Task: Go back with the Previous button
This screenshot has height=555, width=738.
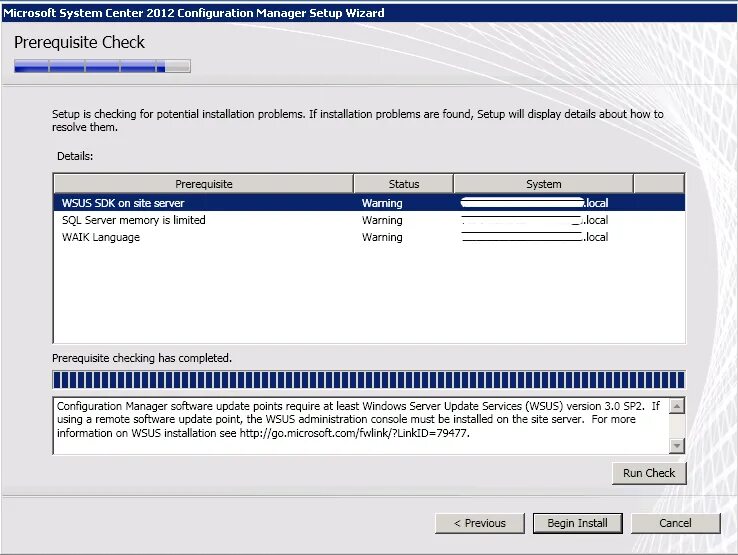Action: pyautogui.click(x=480, y=523)
